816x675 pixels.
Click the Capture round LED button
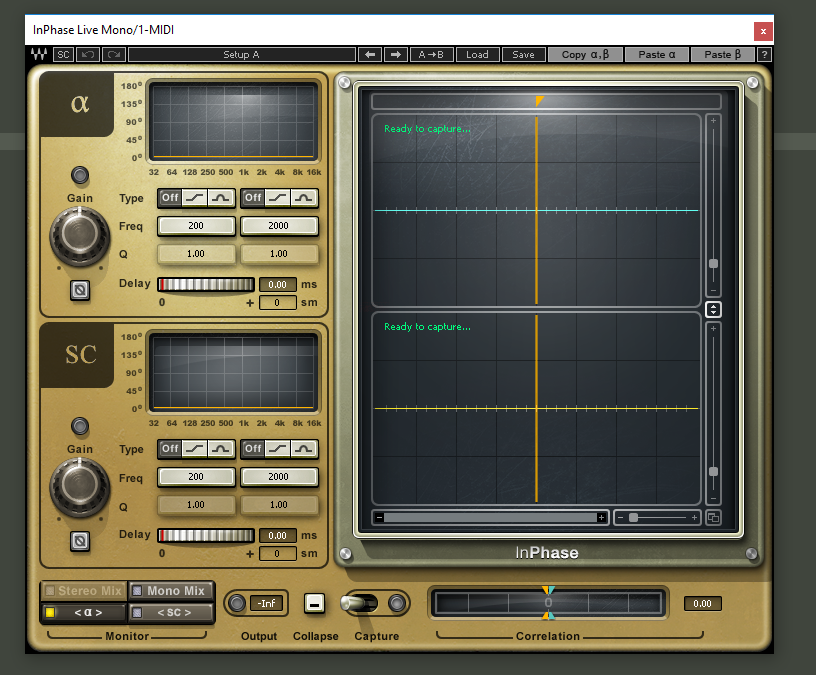397,603
